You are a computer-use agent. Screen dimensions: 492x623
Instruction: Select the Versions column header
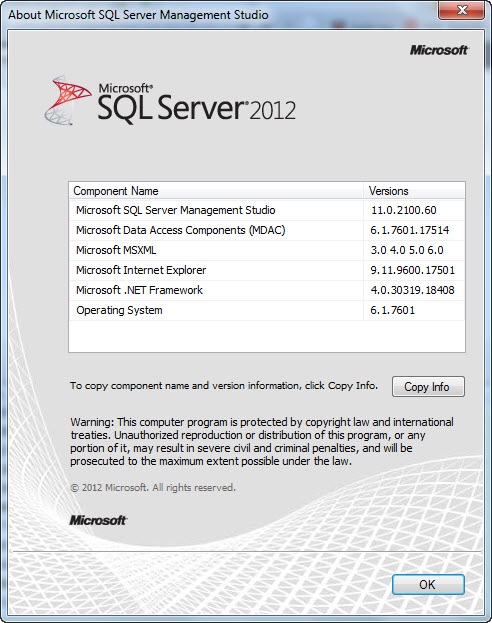click(x=414, y=191)
